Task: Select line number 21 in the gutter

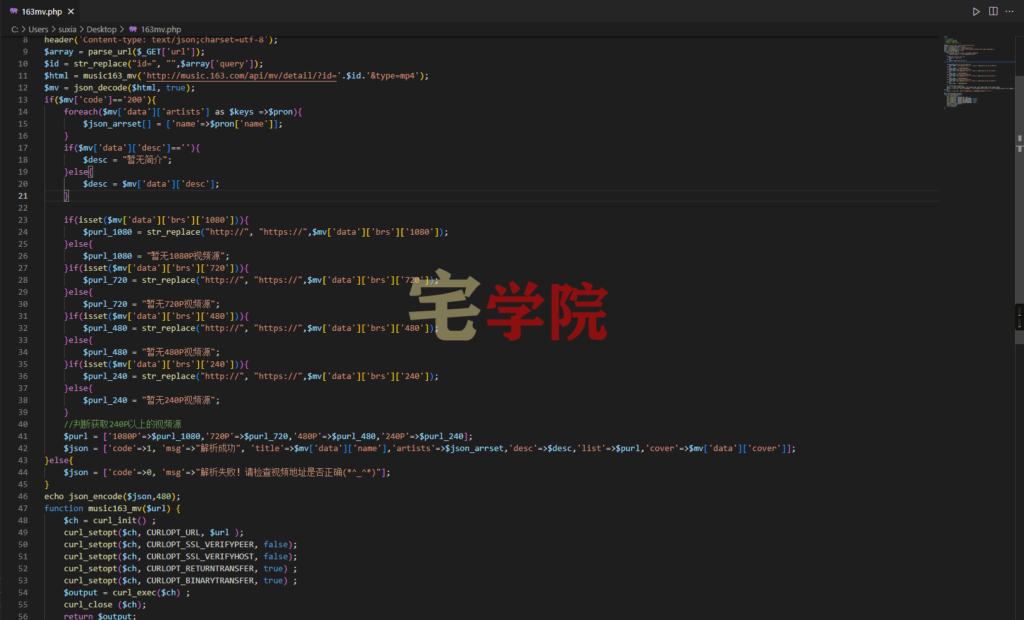Action: click(x=23, y=196)
